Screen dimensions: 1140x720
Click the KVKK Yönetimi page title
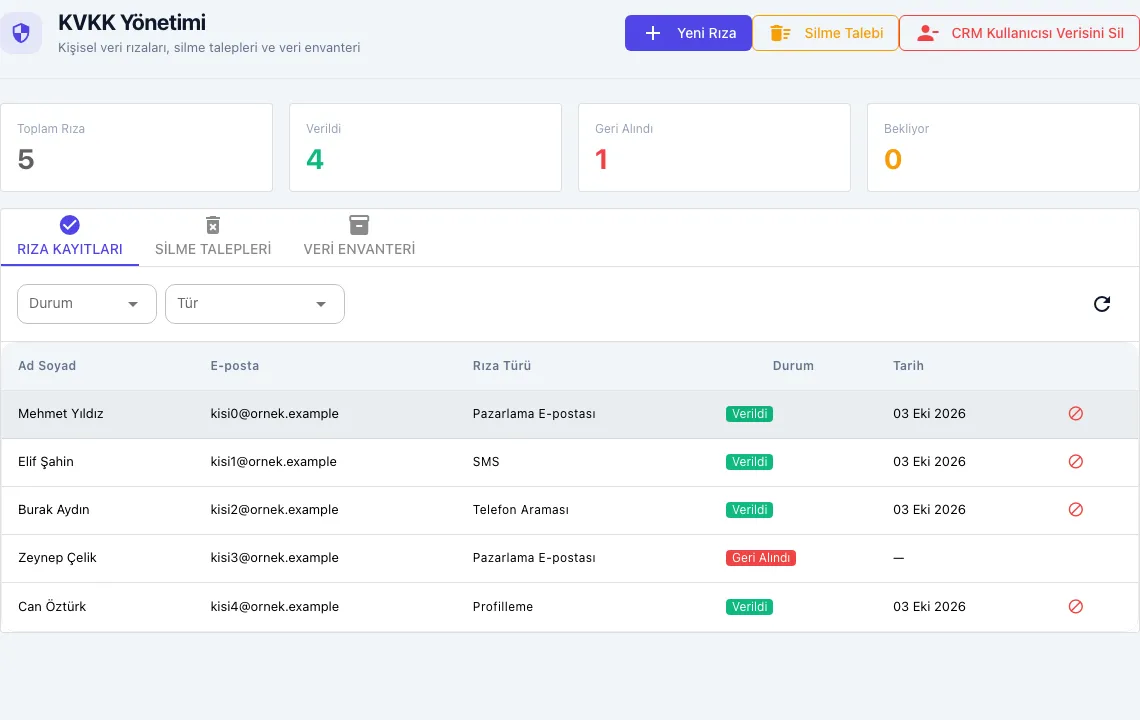tap(132, 23)
